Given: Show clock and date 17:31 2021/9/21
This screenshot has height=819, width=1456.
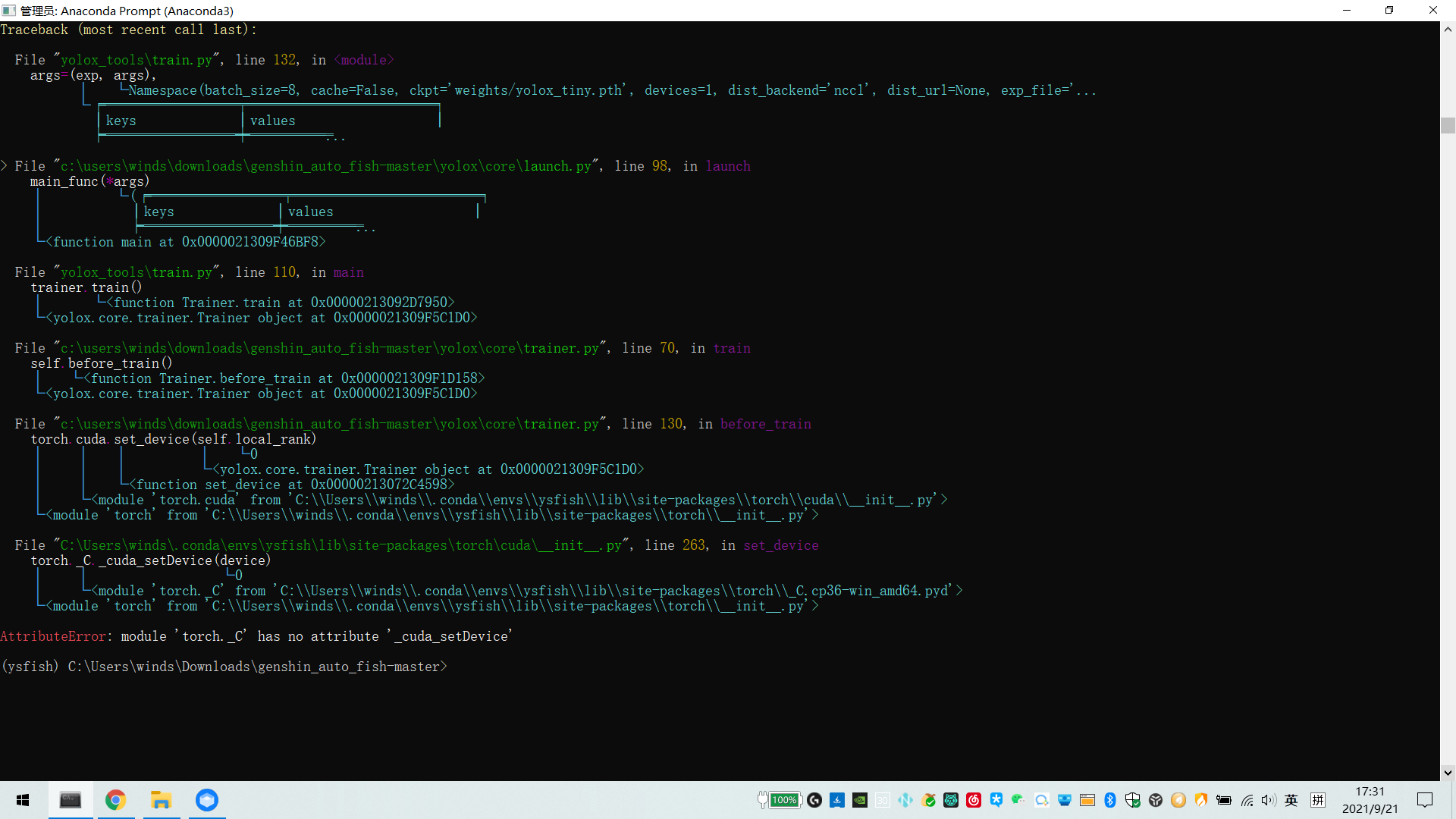Looking at the screenshot, I should pyautogui.click(x=1370, y=800).
